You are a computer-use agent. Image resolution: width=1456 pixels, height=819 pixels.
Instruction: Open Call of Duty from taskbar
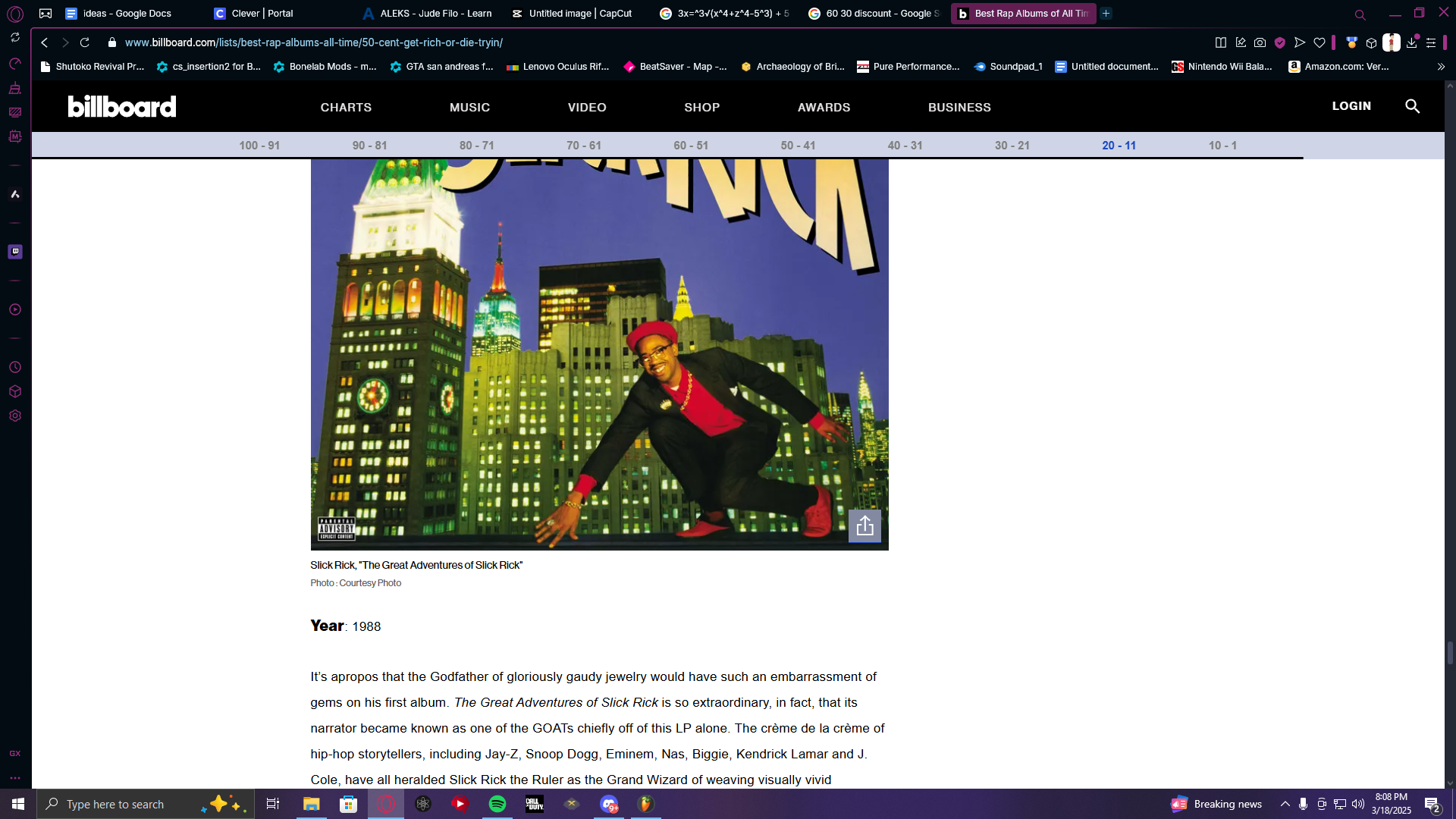point(535,804)
